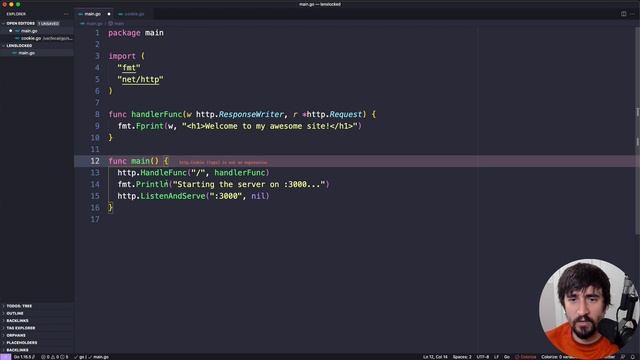Switch to the cookie.go editor tab
This screenshot has width=640, height=360.
tap(134, 14)
